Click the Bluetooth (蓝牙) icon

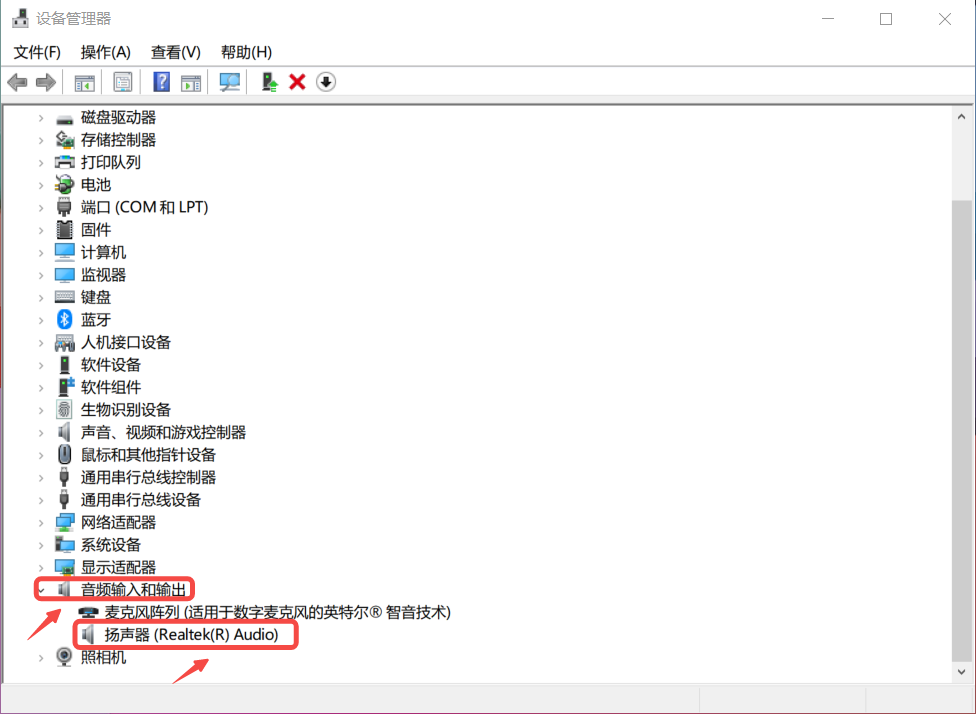point(65,320)
